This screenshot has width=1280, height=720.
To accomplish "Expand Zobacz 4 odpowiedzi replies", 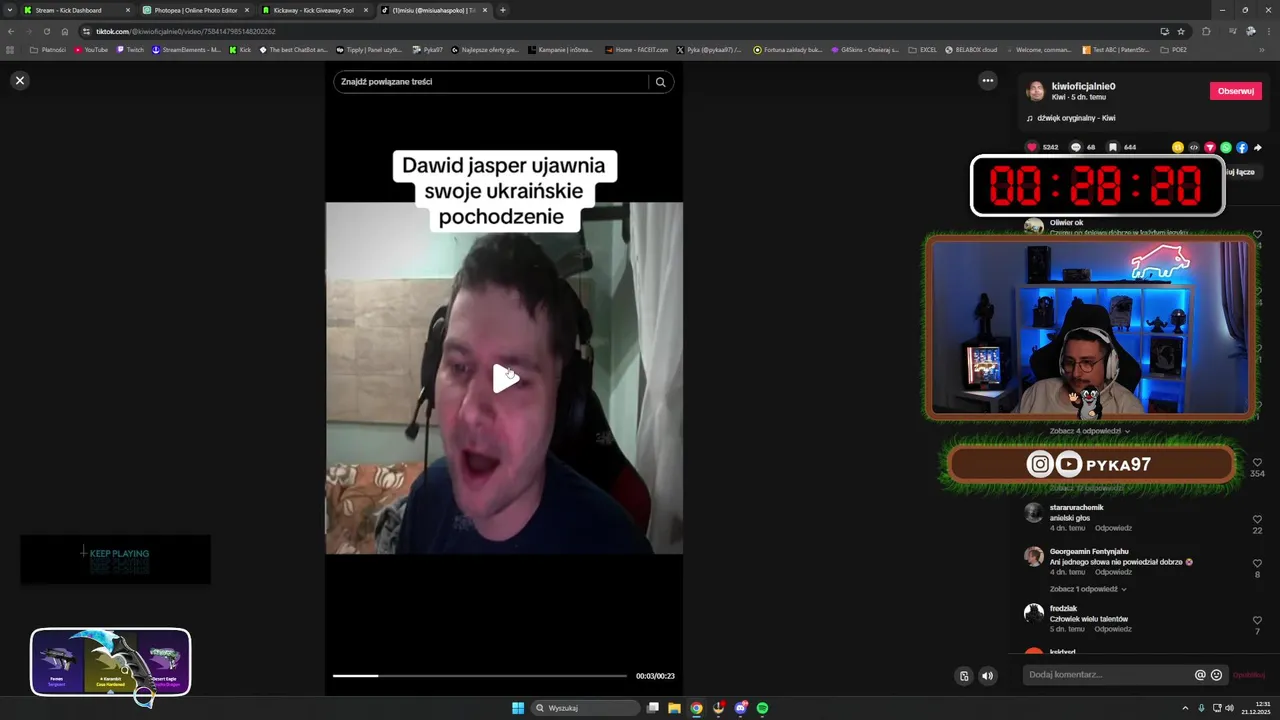I will tap(1089, 431).
